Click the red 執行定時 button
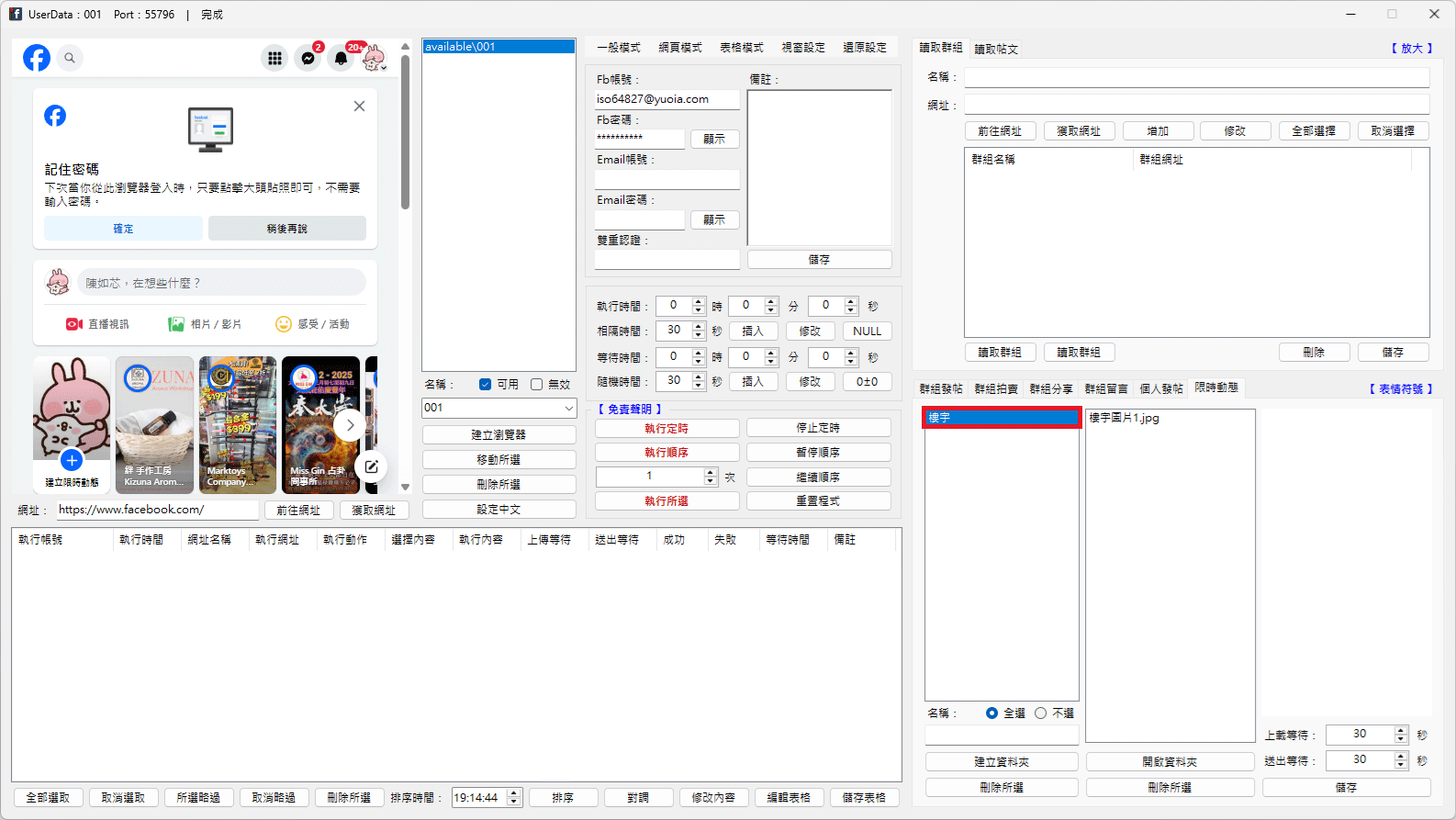Screen dimensions: 1456x820 pyautogui.click(x=666, y=428)
